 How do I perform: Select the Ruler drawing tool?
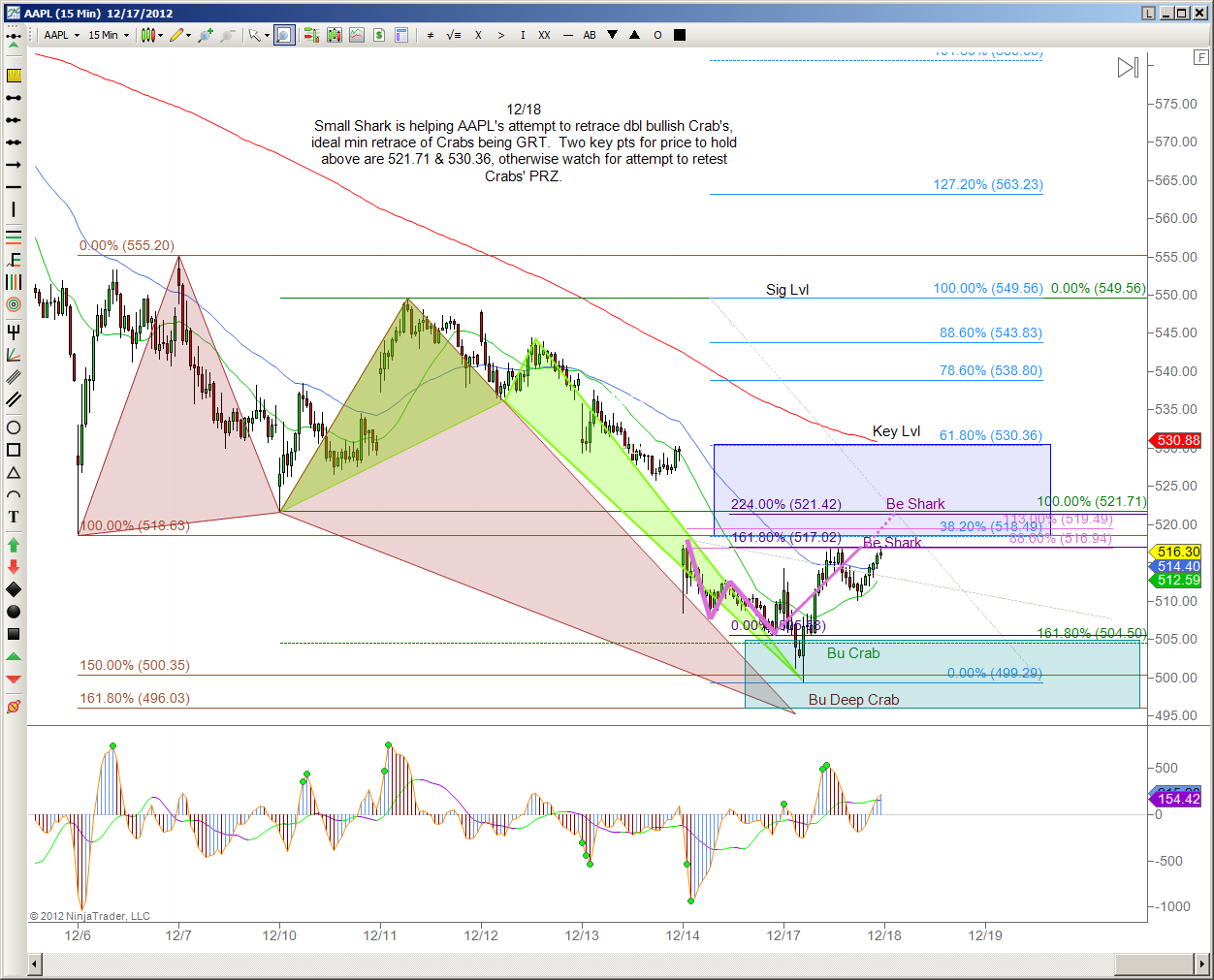point(14,76)
